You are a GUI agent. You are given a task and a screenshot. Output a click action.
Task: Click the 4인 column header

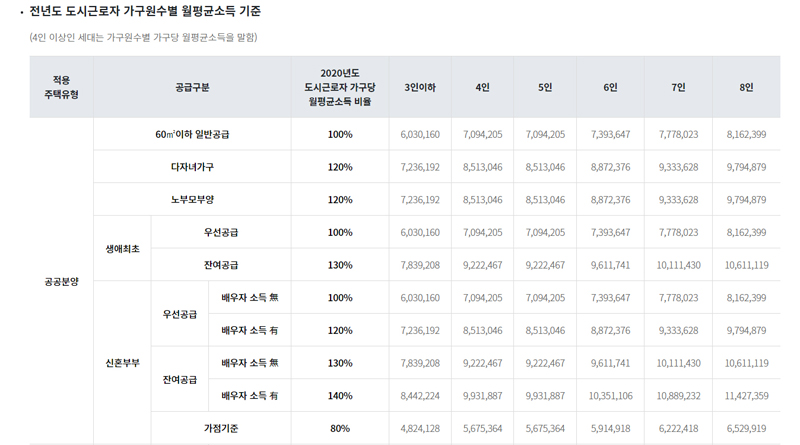(483, 87)
